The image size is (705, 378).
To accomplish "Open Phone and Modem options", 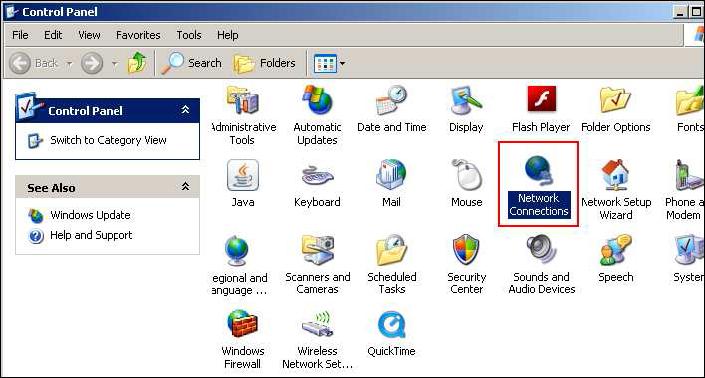I will click(x=684, y=189).
